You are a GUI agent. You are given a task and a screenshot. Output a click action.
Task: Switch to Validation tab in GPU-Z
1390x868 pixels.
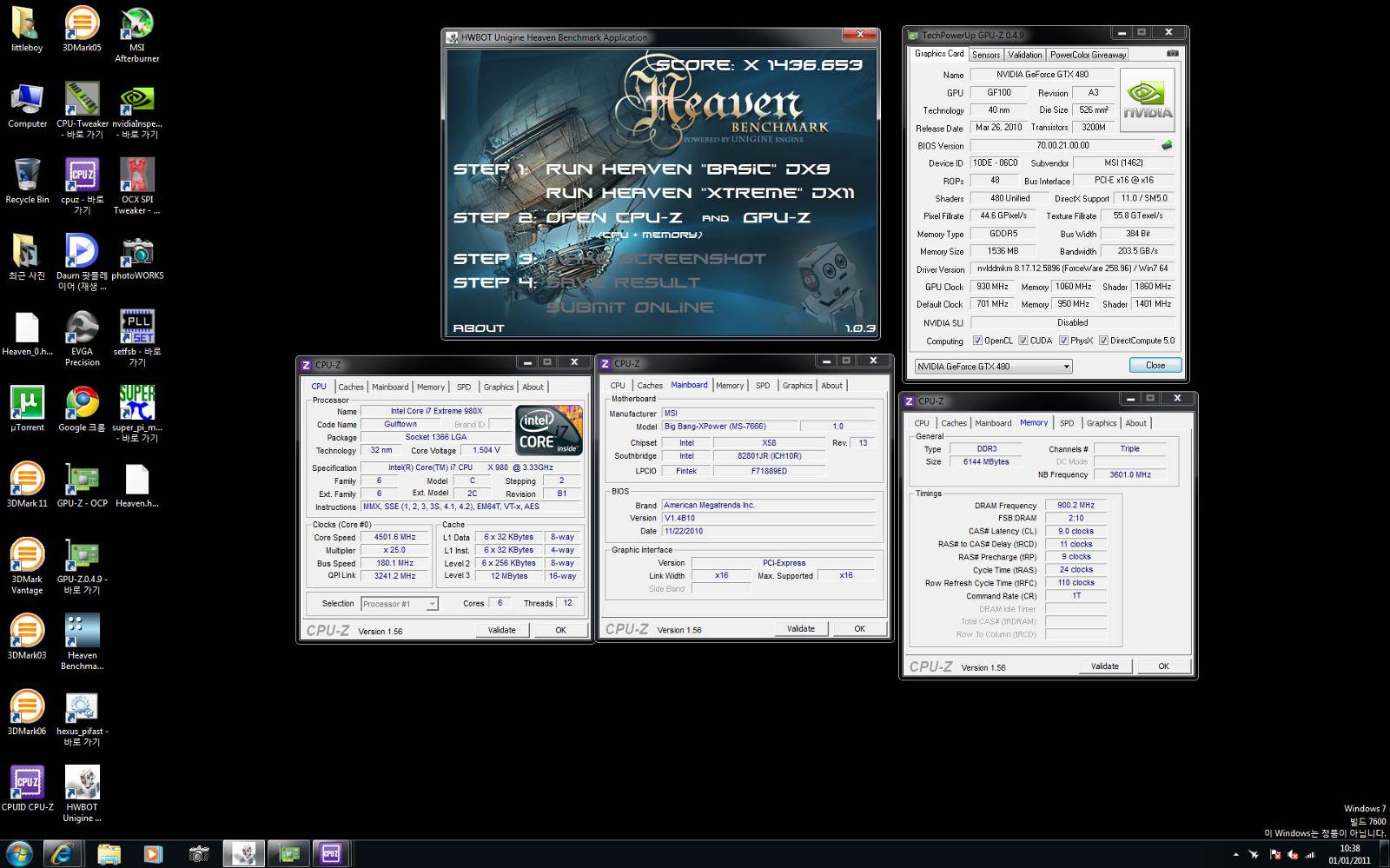pos(1025,55)
